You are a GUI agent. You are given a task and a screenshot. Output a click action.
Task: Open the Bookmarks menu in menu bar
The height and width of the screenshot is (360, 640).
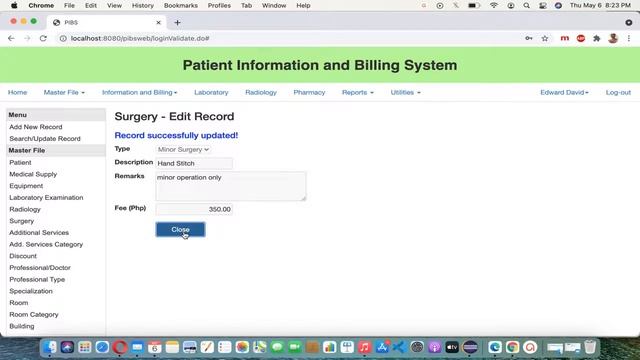tap(180, 6)
